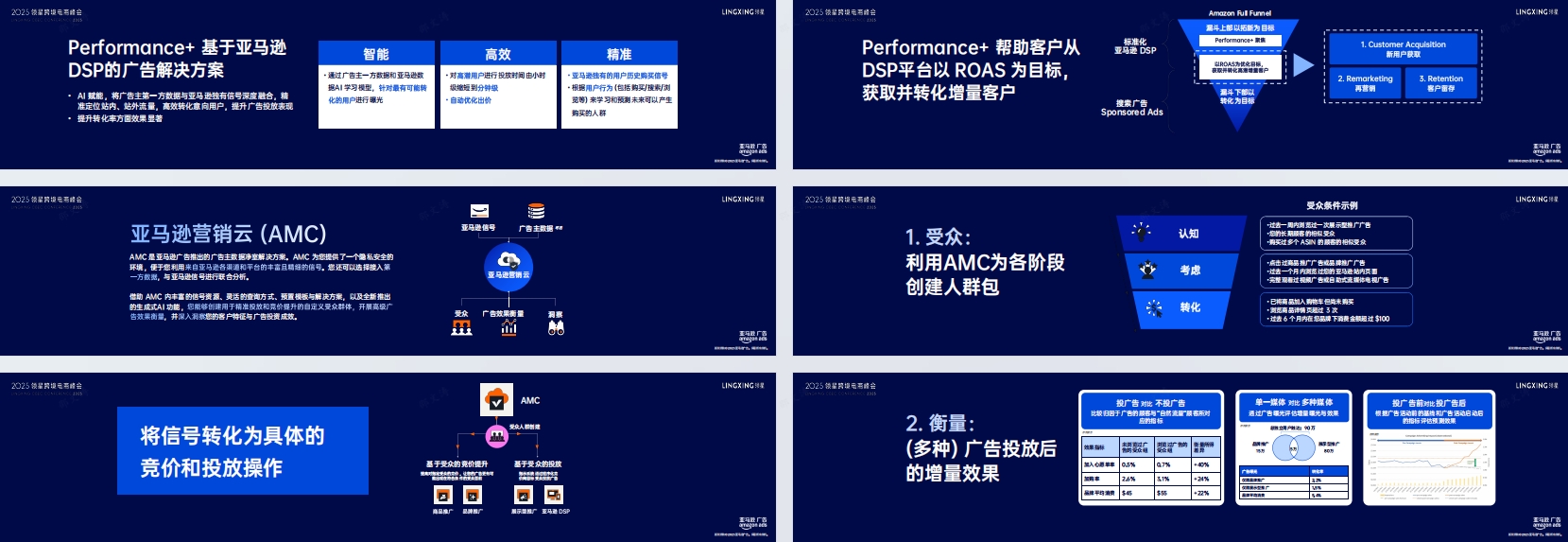Click the Performance+ 帮助客户从 DSP平台 title

(x=971, y=70)
